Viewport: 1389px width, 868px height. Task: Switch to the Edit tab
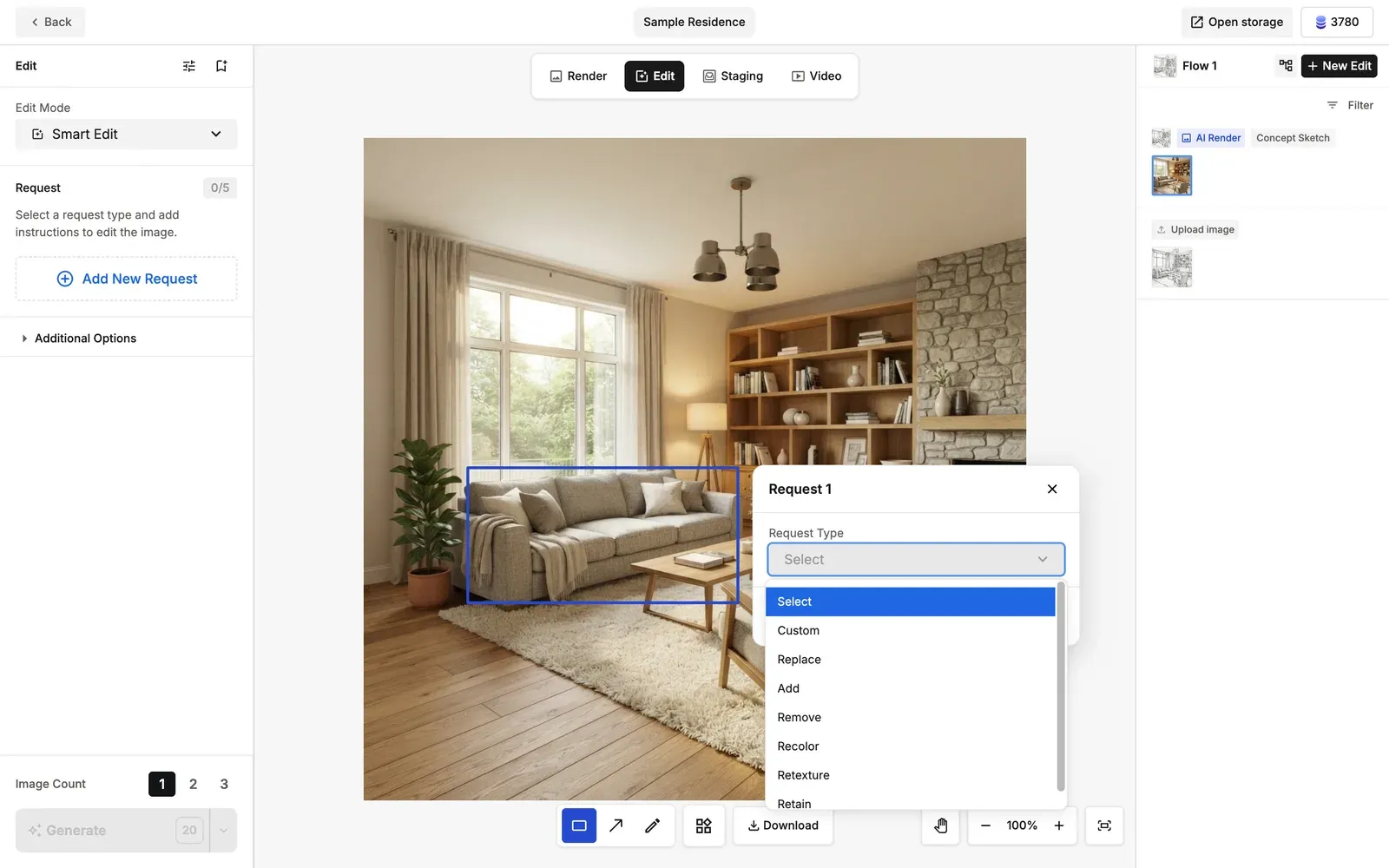[655, 76]
